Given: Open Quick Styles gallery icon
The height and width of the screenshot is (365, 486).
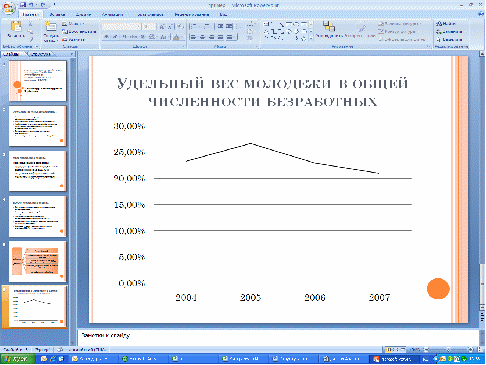Looking at the screenshot, I should coord(362,29).
